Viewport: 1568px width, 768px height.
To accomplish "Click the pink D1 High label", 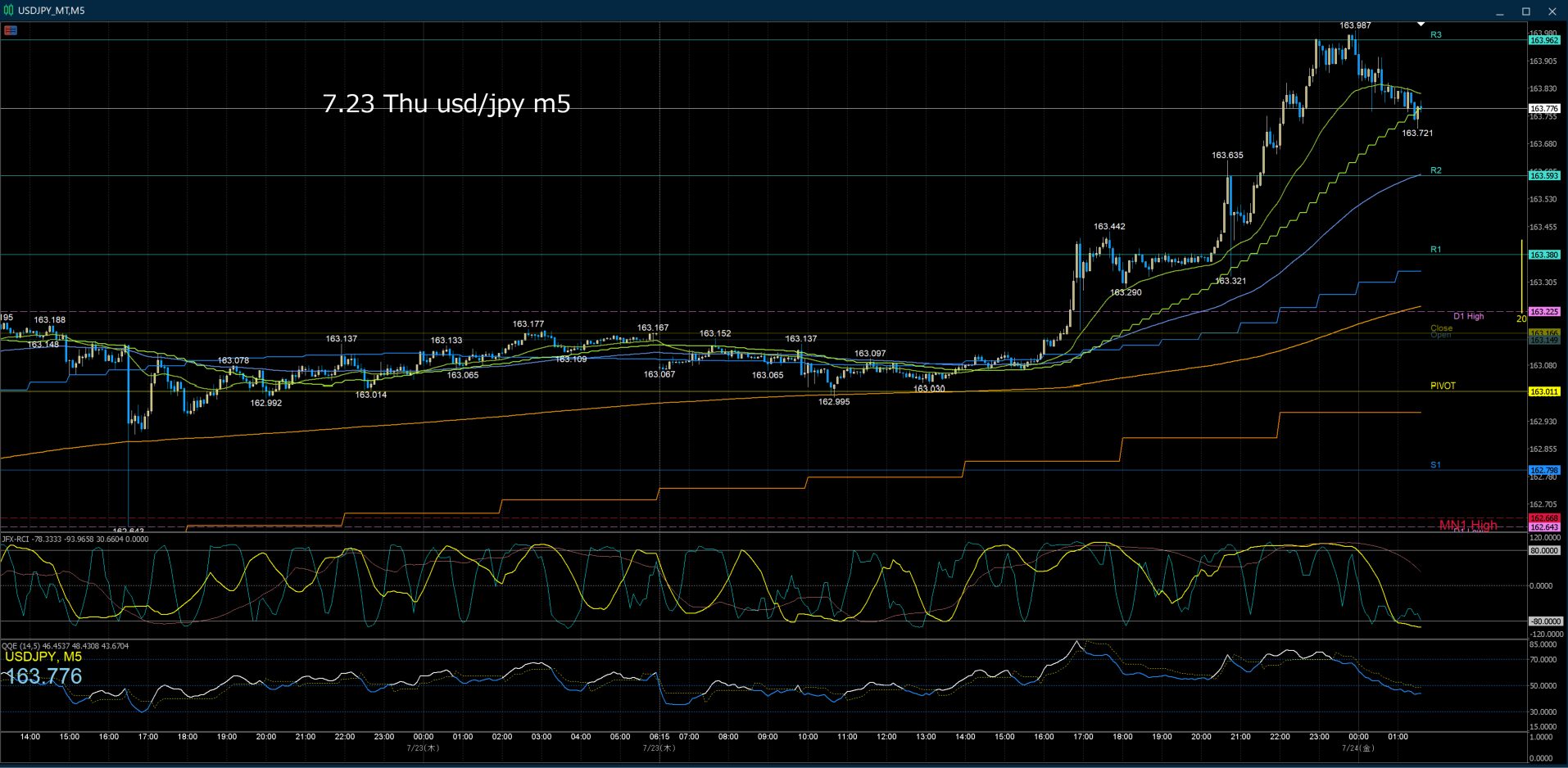I will pos(1469,316).
